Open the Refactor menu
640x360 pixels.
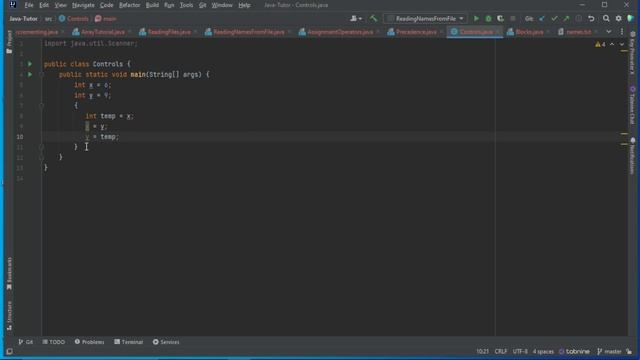coord(129,5)
